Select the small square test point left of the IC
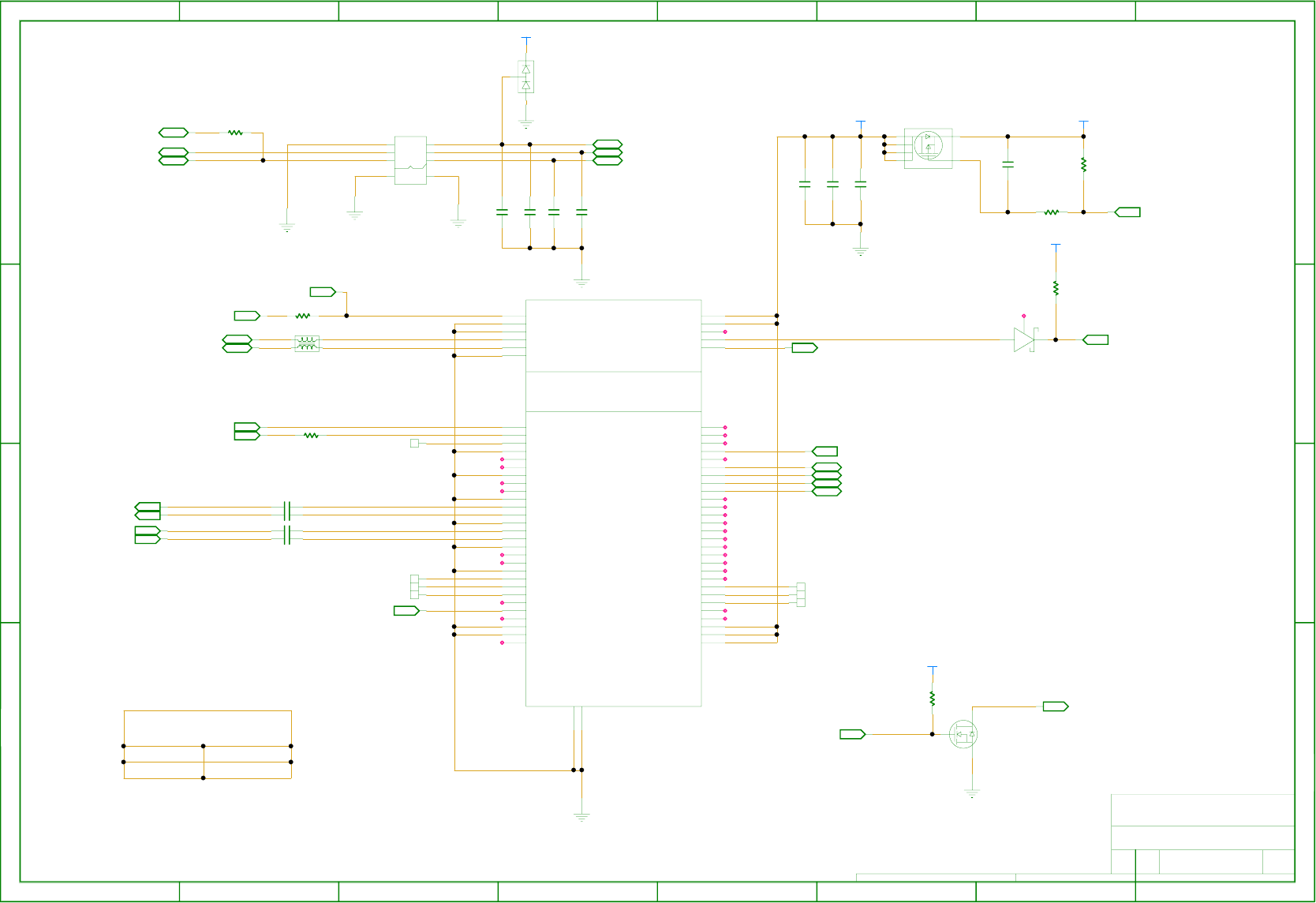 tap(414, 444)
